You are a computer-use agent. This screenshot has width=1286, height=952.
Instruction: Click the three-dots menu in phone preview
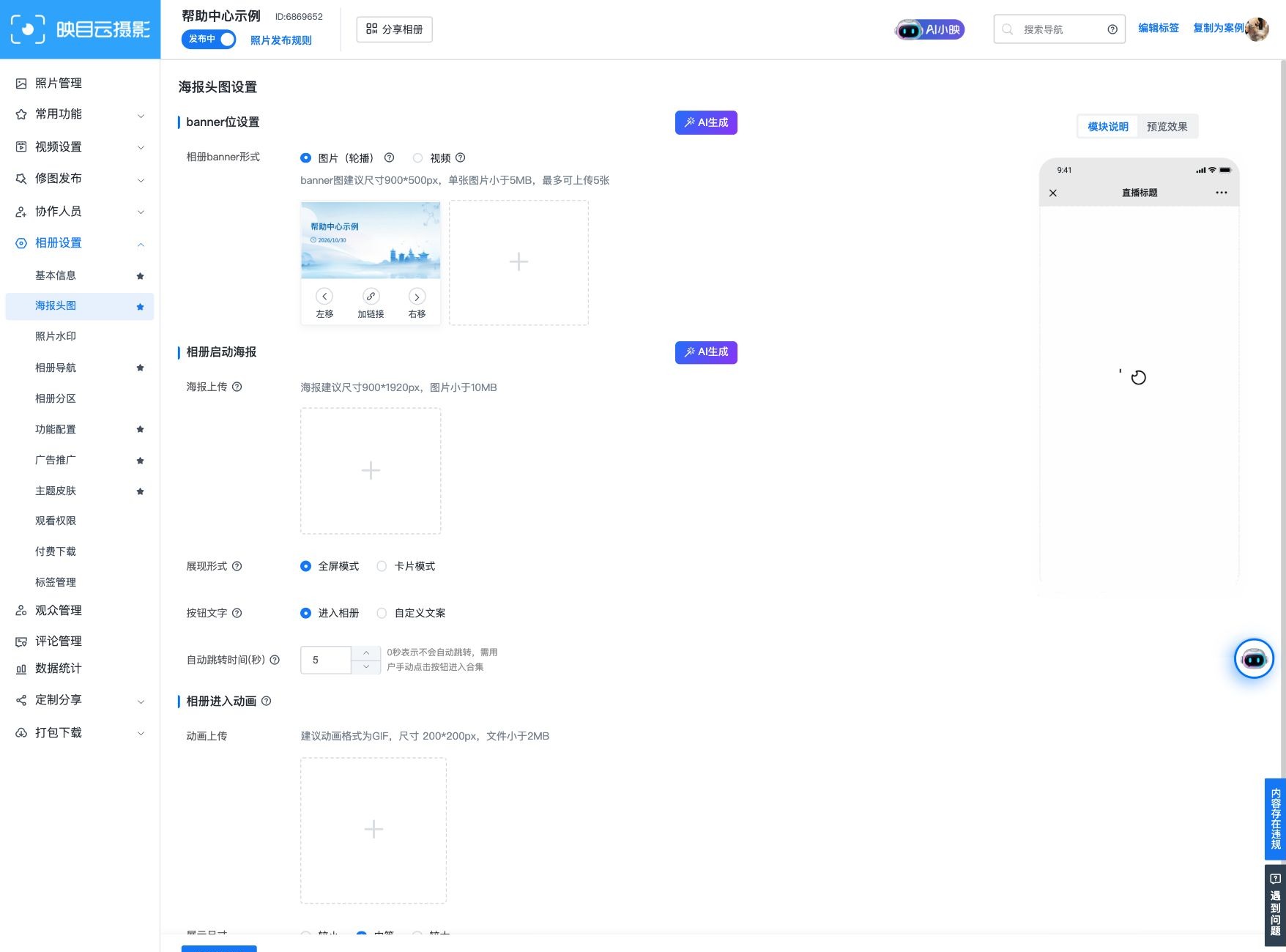click(x=1222, y=193)
